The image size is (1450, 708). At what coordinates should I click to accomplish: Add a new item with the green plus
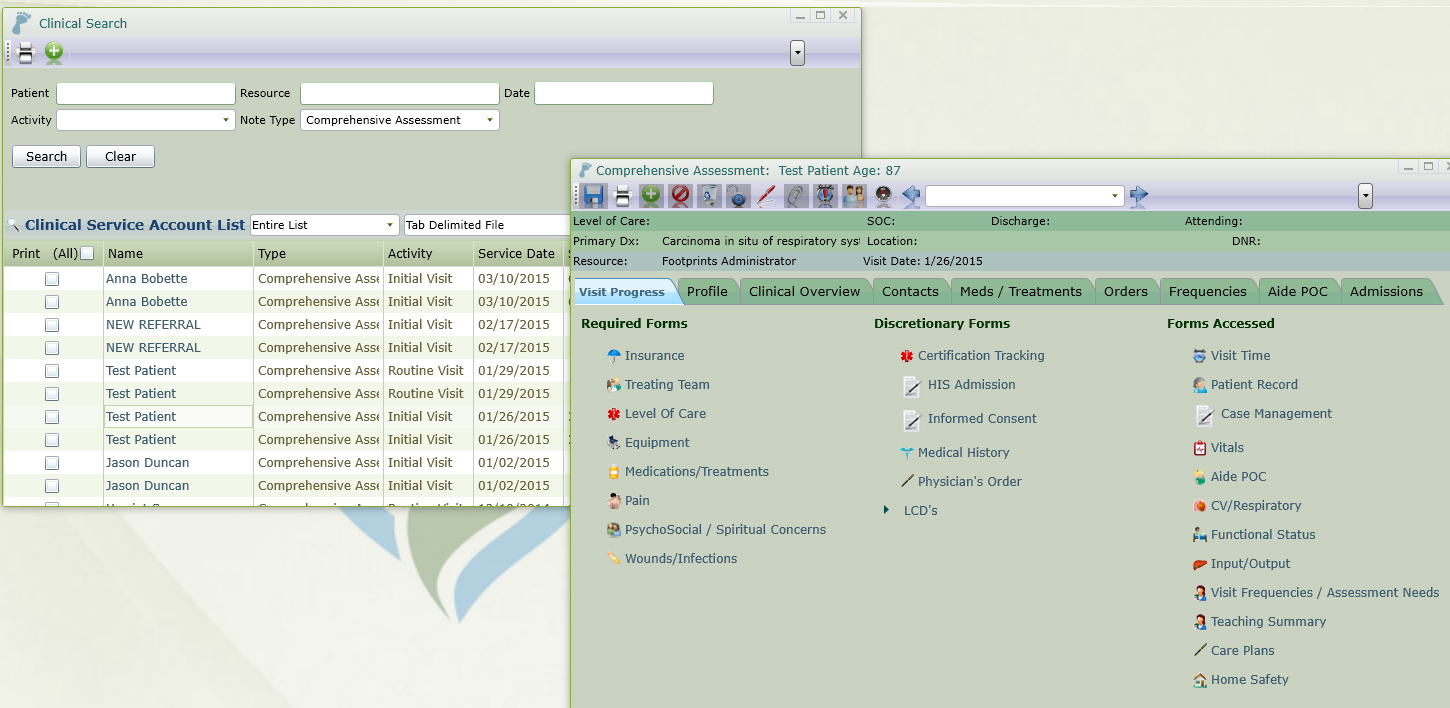[651, 196]
